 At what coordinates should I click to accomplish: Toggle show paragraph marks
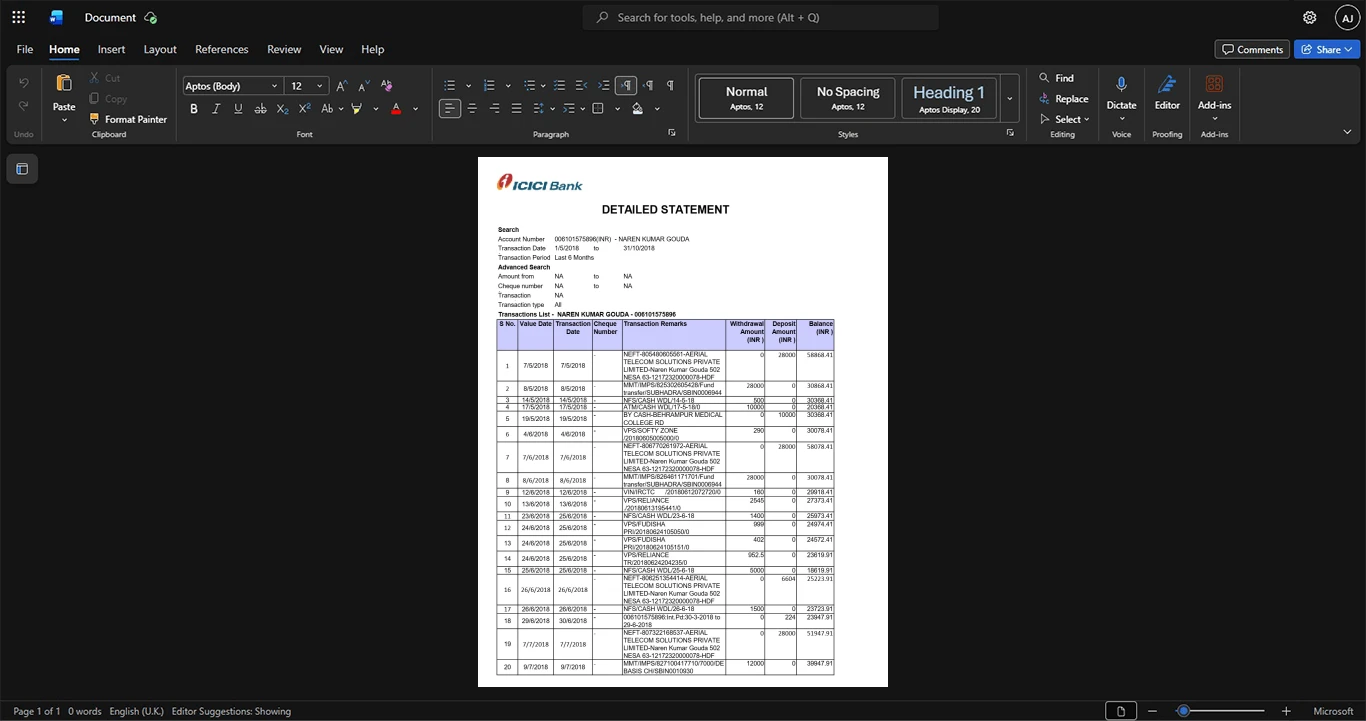click(670, 85)
